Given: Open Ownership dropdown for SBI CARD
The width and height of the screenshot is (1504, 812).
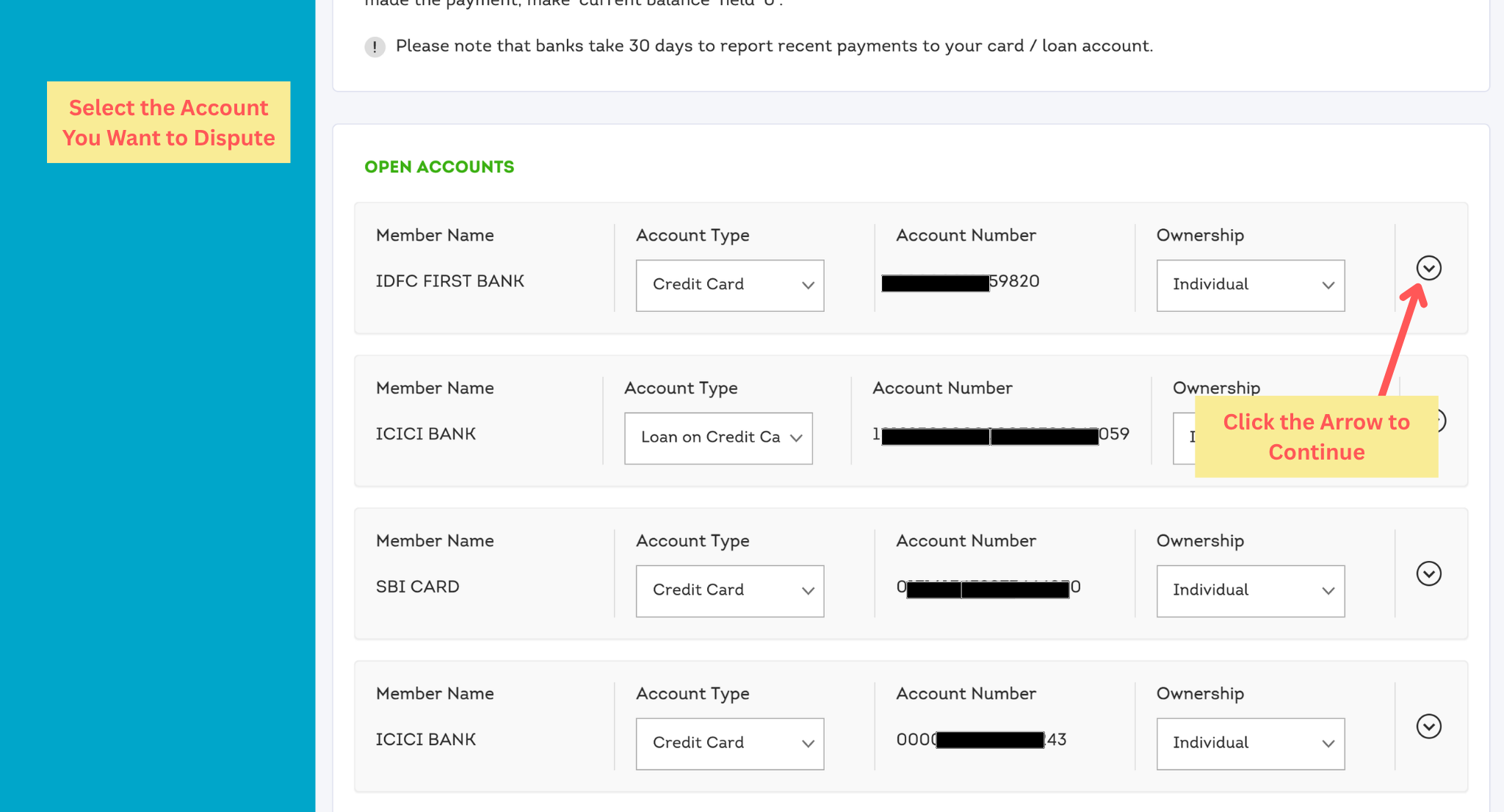Looking at the screenshot, I should 1250,590.
